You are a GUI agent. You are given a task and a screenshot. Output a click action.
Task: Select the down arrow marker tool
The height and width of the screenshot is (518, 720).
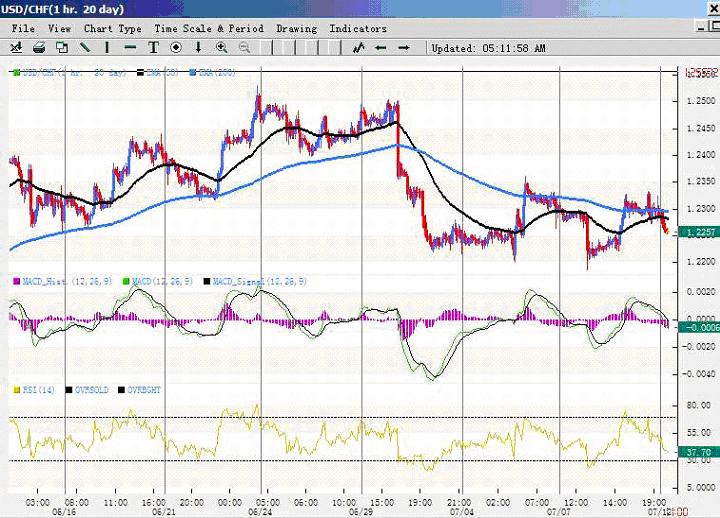click(x=199, y=47)
